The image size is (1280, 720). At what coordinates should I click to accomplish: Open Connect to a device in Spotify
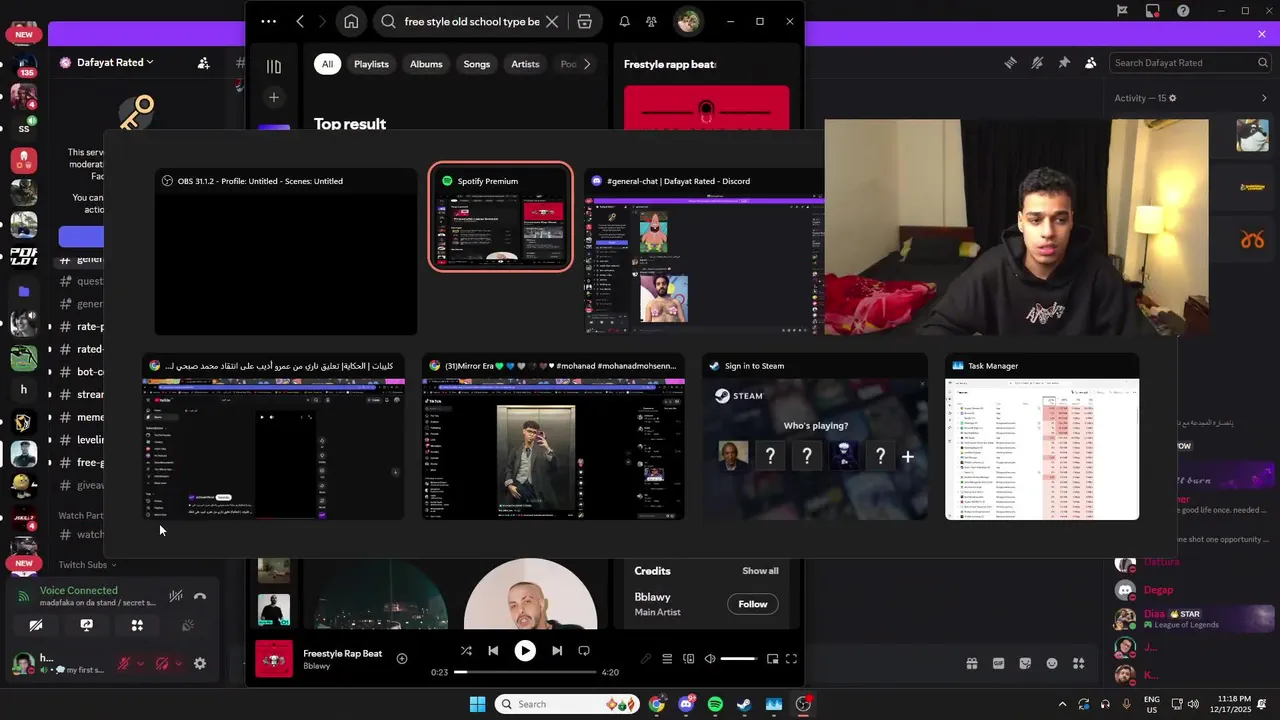point(689,659)
